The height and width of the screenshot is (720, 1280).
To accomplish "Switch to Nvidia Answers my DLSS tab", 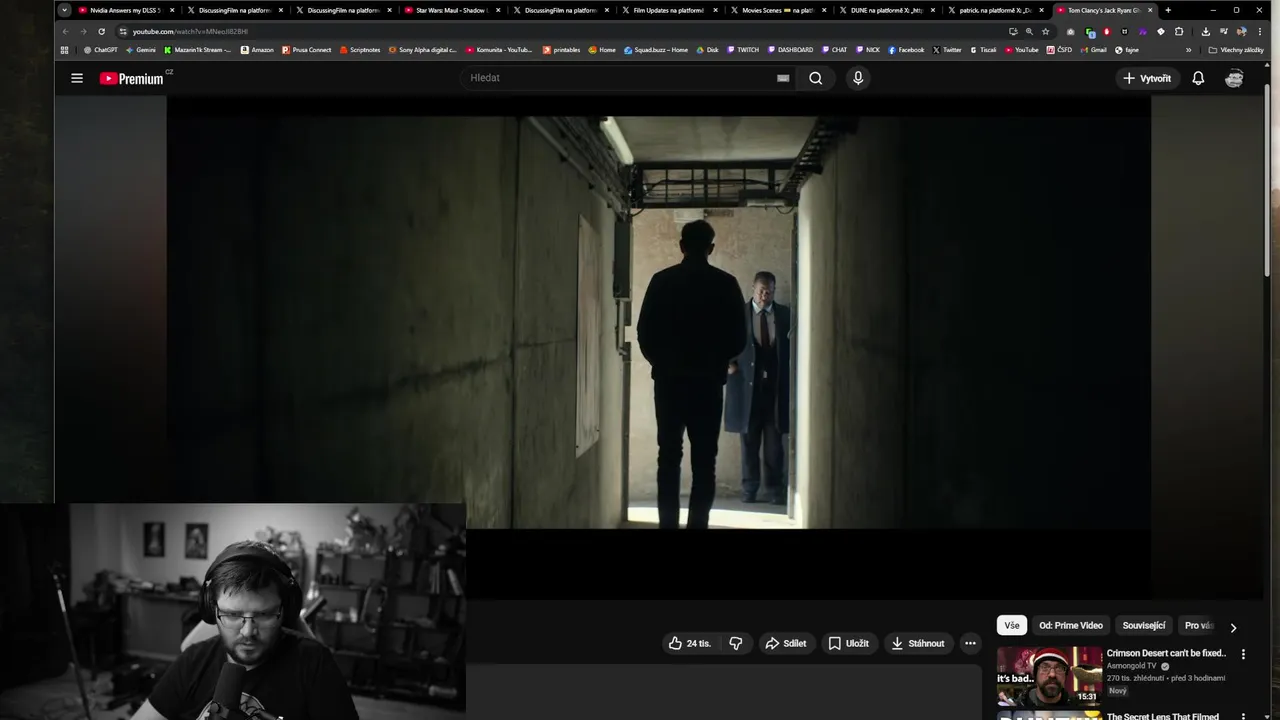I will 125,10.
